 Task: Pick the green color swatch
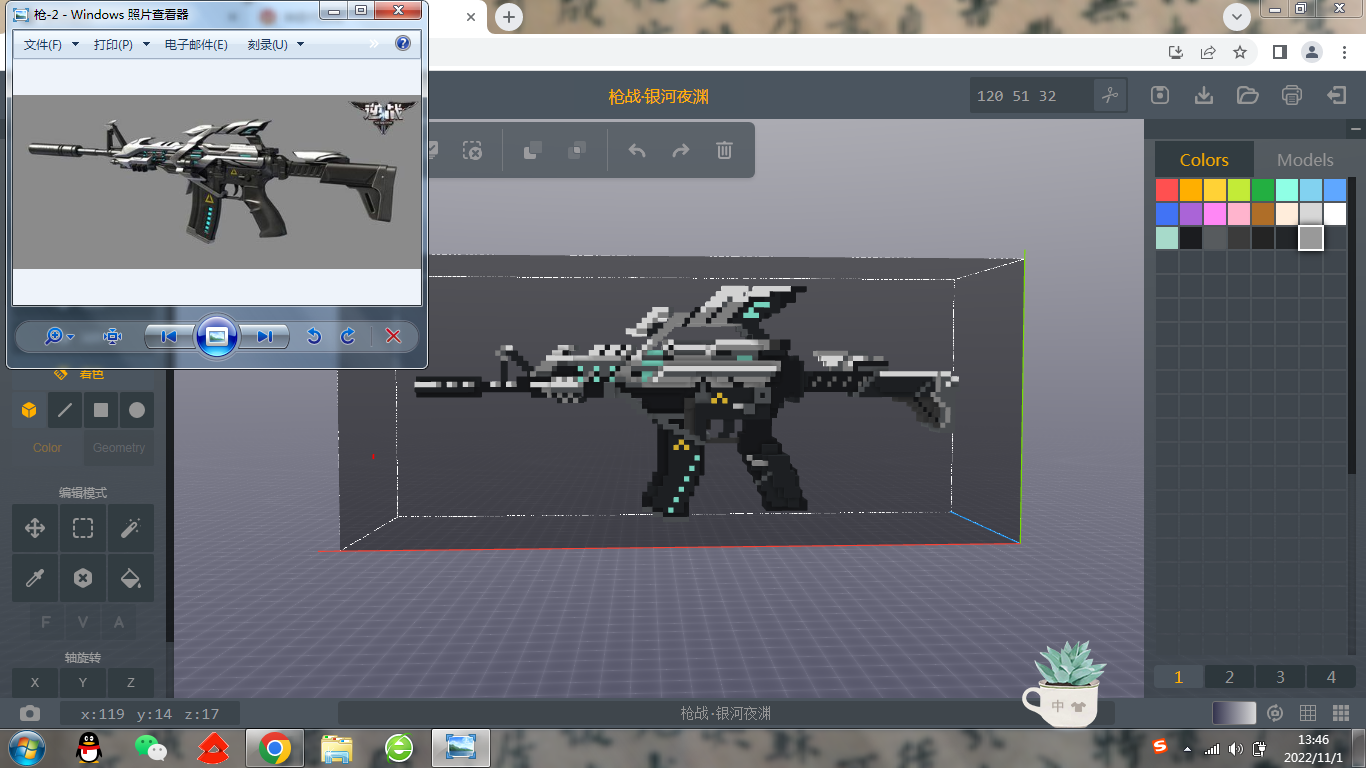pos(1263,190)
